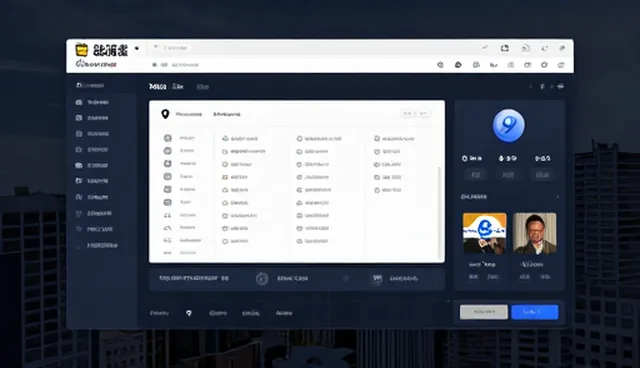Open the dropdown dot next to logo text
This screenshot has width=640, height=368.
click(x=137, y=49)
